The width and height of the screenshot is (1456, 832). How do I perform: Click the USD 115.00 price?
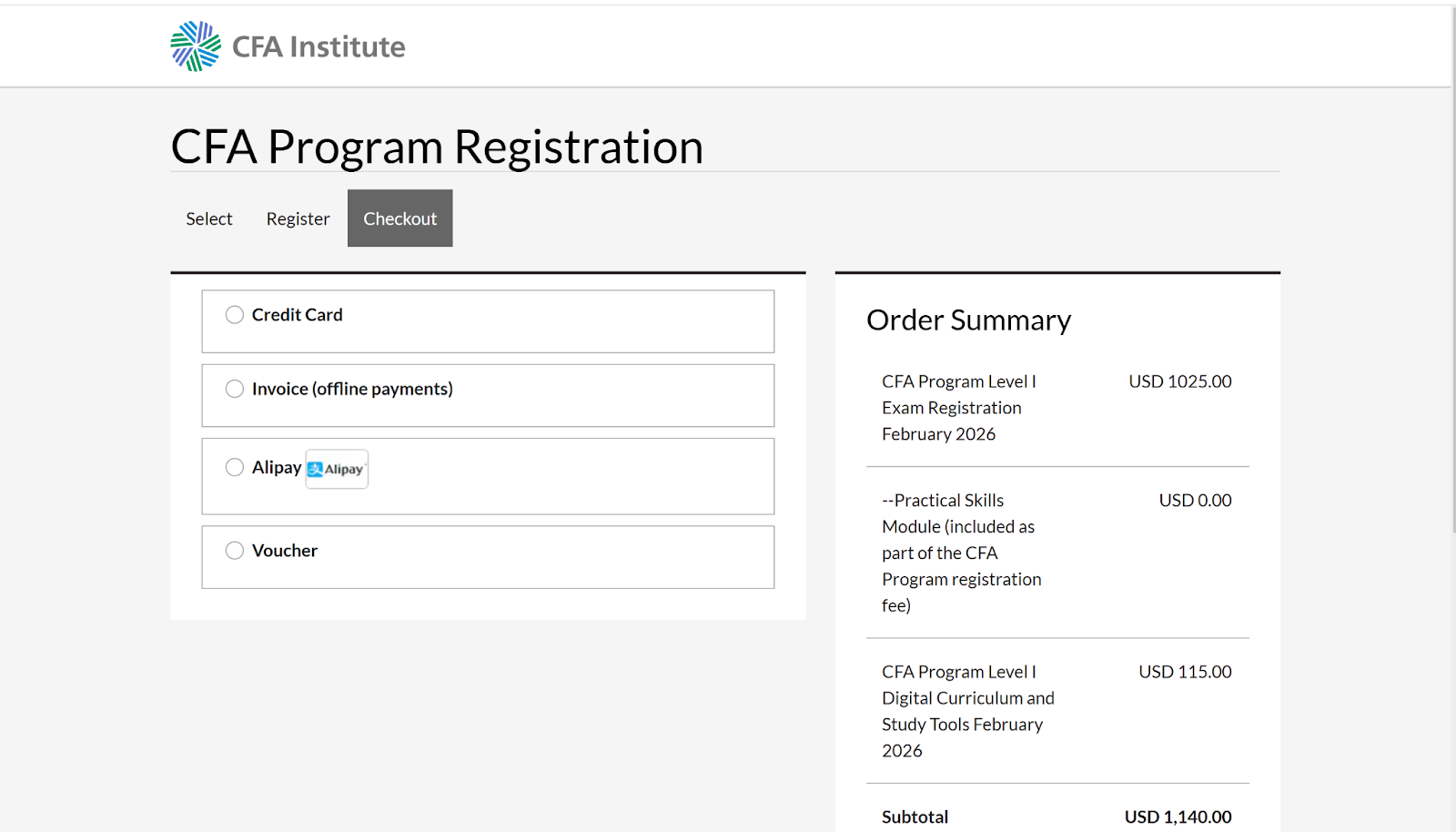1185,672
